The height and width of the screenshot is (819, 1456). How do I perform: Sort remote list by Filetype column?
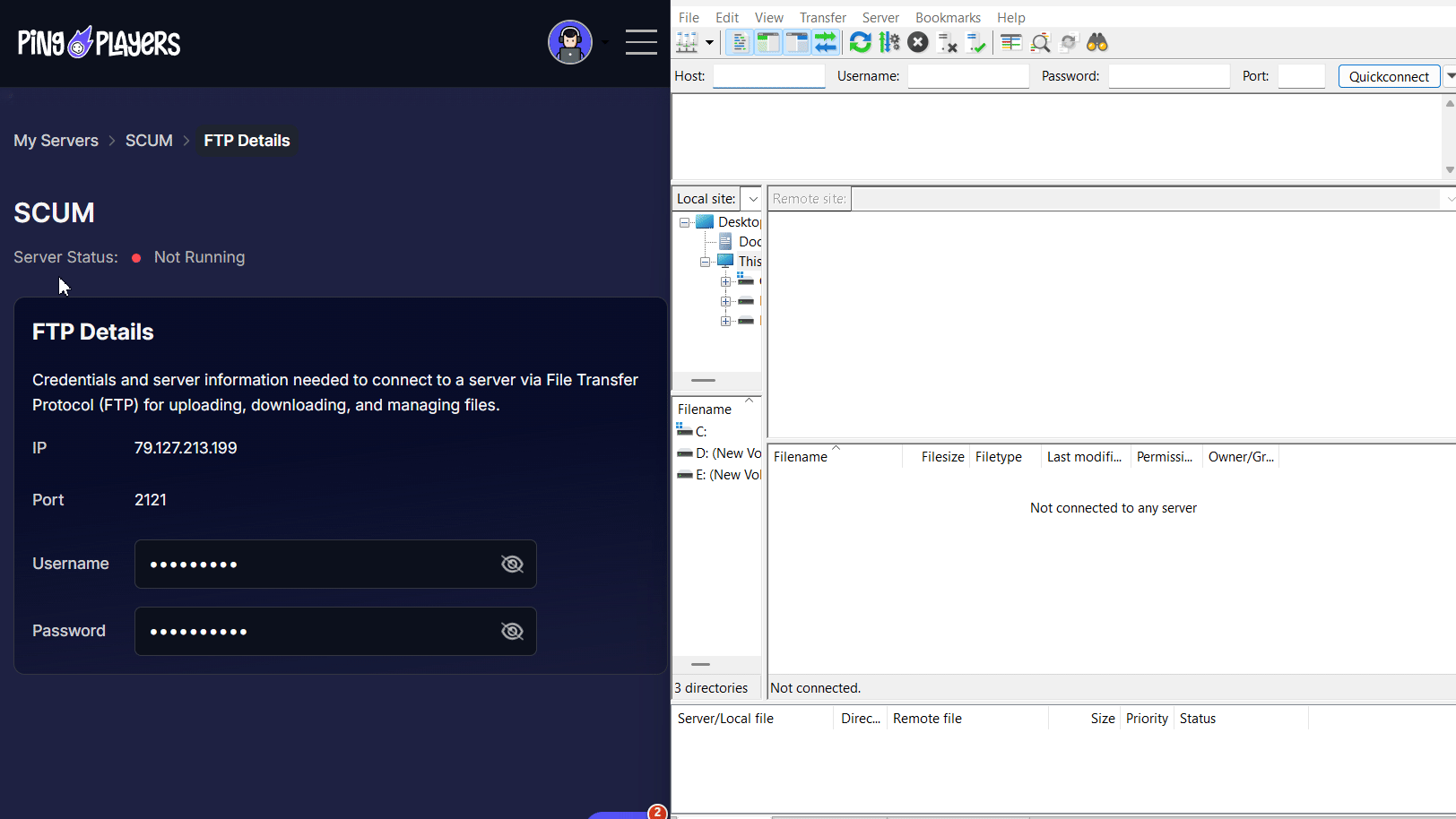(1005, 457)
